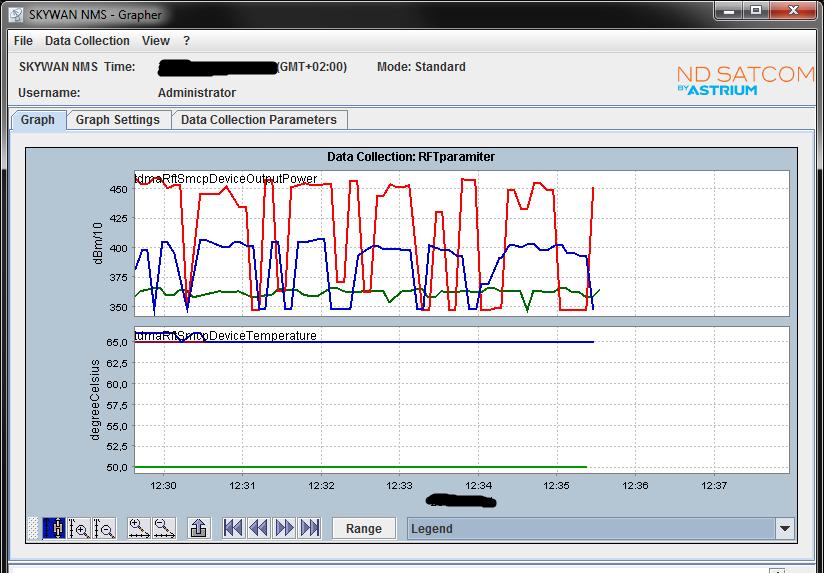Click the degreeCelsius axis label
Viewport: 824px width, 573px height.
pyautogui.click(x=95, y=400)
